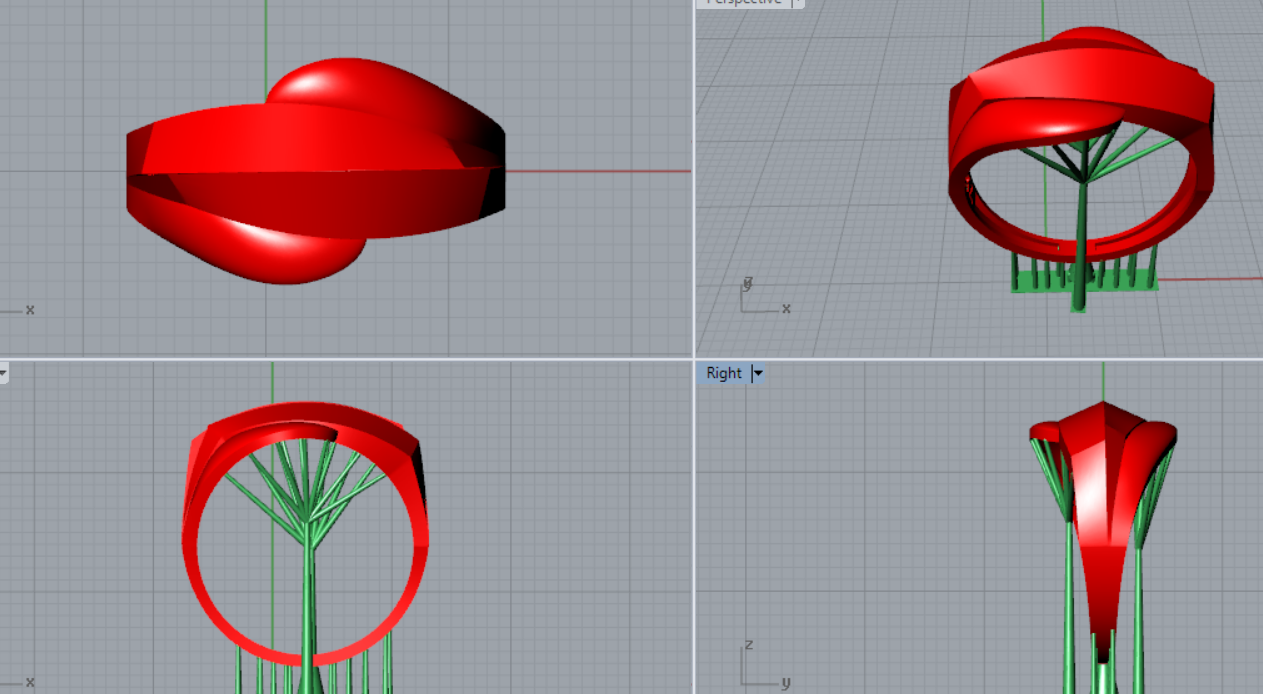
Task: Select the green support base plate in Perspective
Action: (x=1030, y=284)
